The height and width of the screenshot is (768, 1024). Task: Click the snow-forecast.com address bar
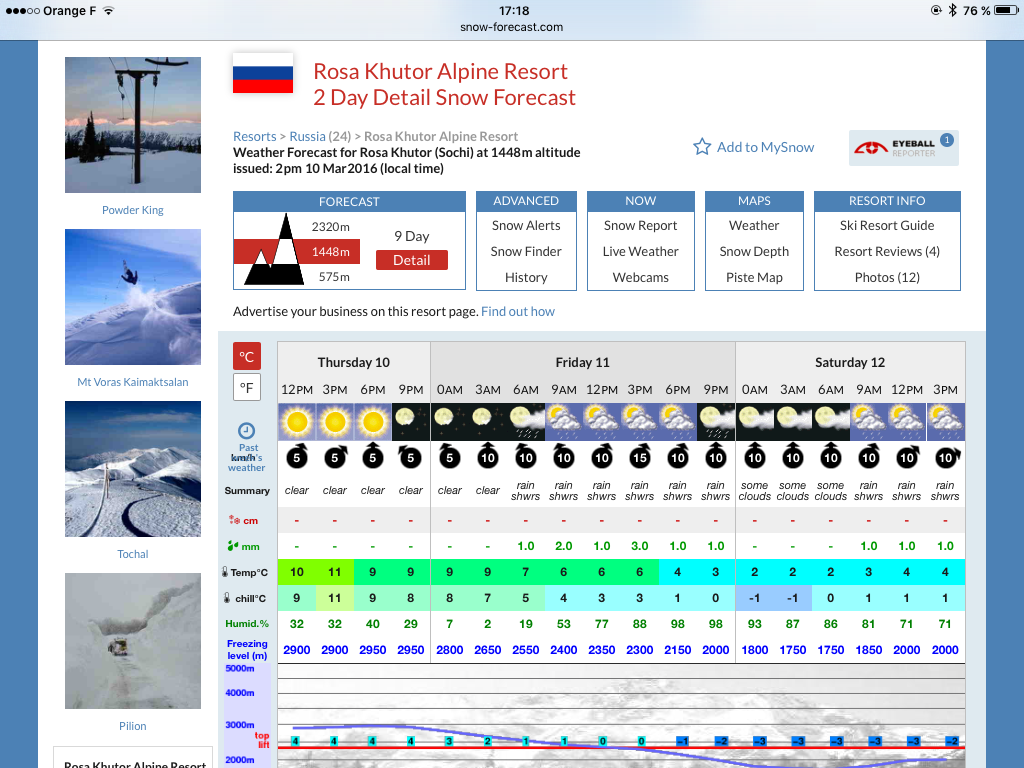click(x=511, y=27)
